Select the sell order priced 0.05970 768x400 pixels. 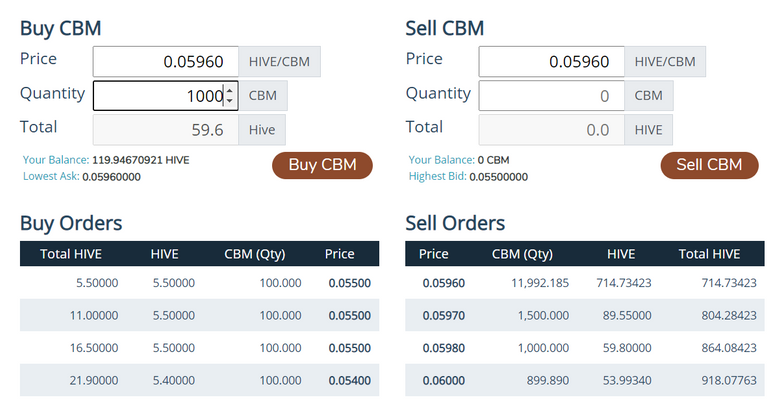tap(585, 316)
